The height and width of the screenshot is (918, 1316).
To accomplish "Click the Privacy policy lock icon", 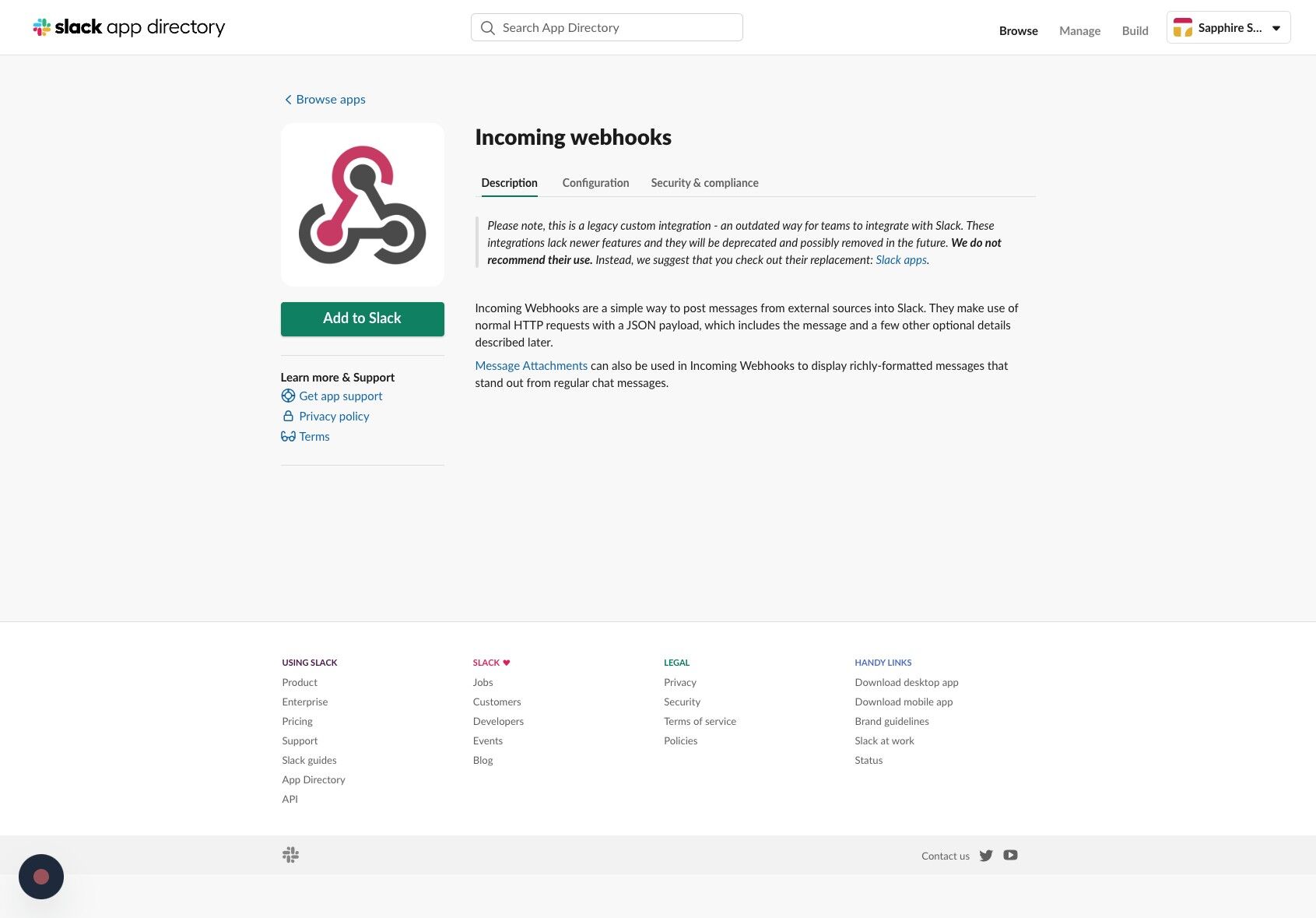I will click(x=288, y=416).
